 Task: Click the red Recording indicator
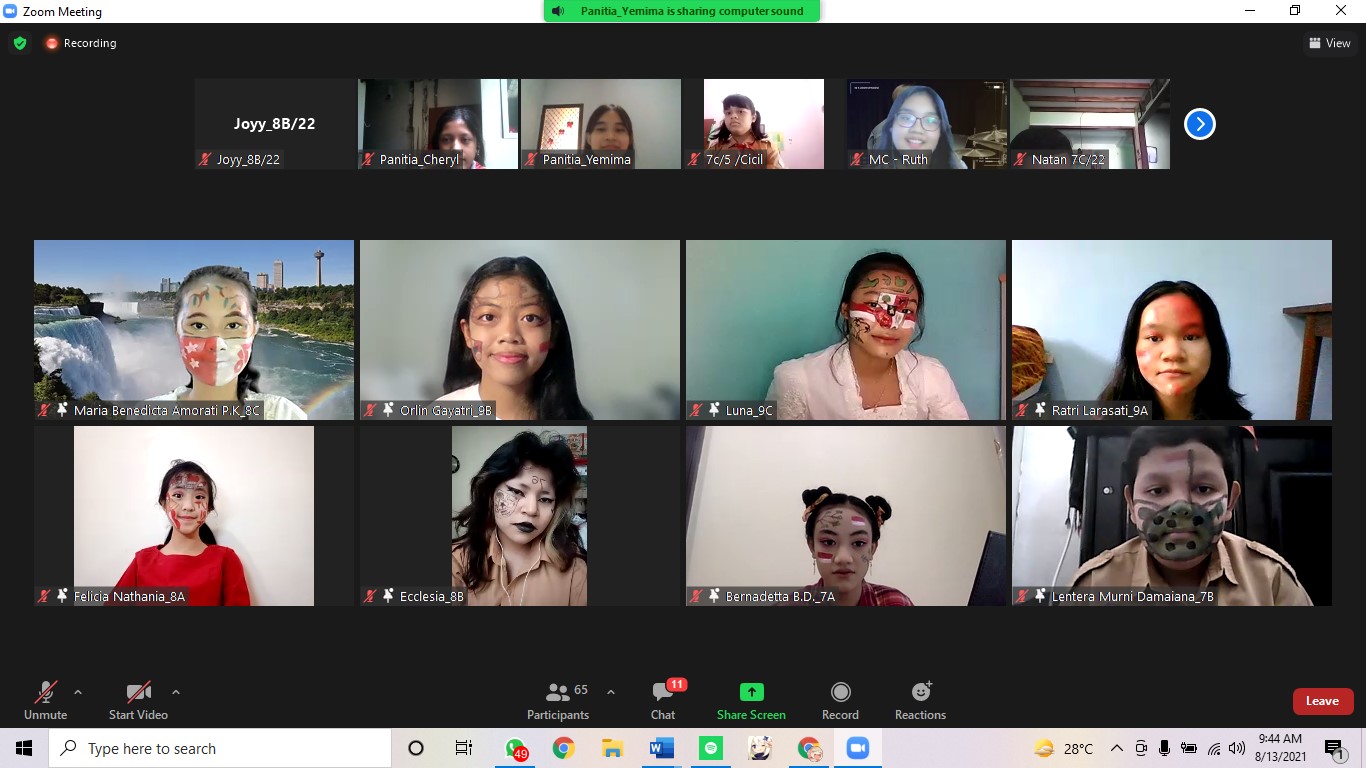pyautogui.click(x=80, y=43)
